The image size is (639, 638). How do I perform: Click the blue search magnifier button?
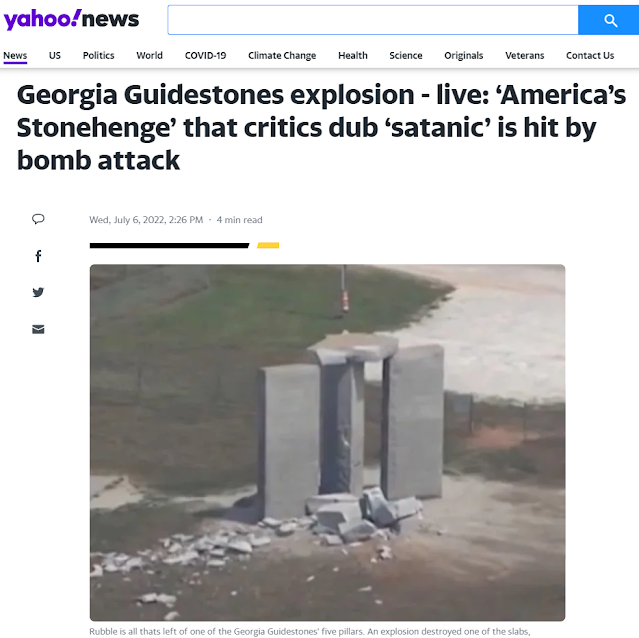click(608, 20)
